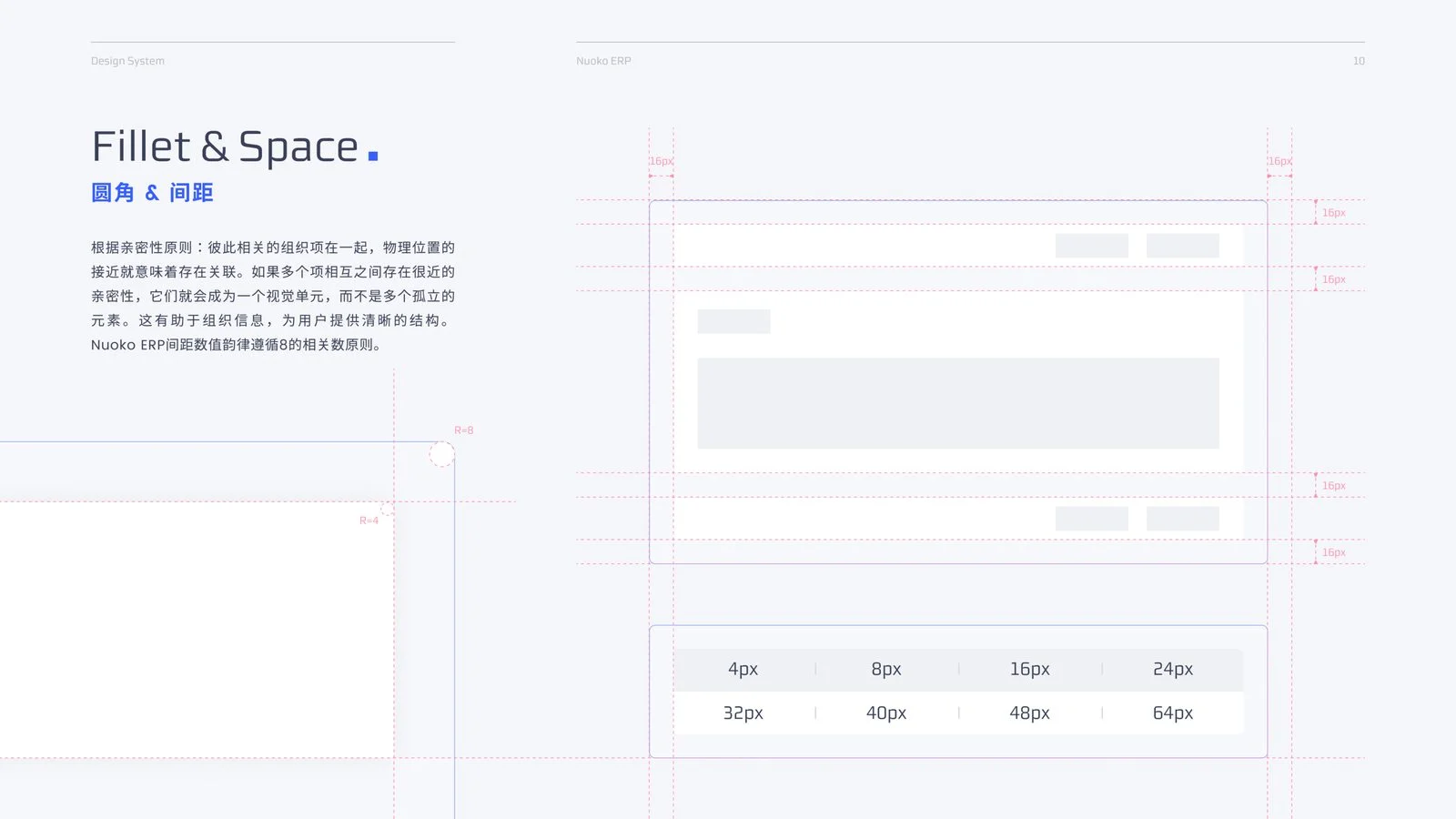Click the top-right rightmost gray button placeholder
The height and width of the screenshot is (819, 1456).
coord(1183,246)
